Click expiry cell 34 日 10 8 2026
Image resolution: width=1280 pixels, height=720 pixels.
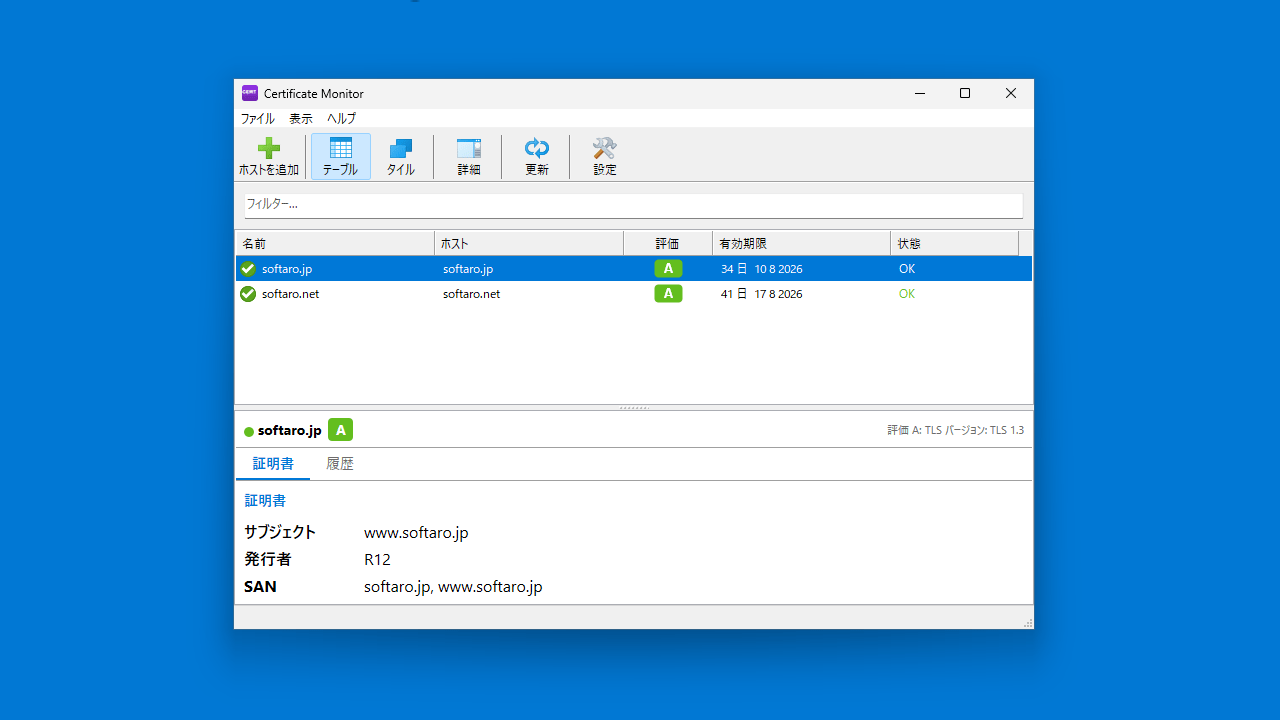pos(762,269)
